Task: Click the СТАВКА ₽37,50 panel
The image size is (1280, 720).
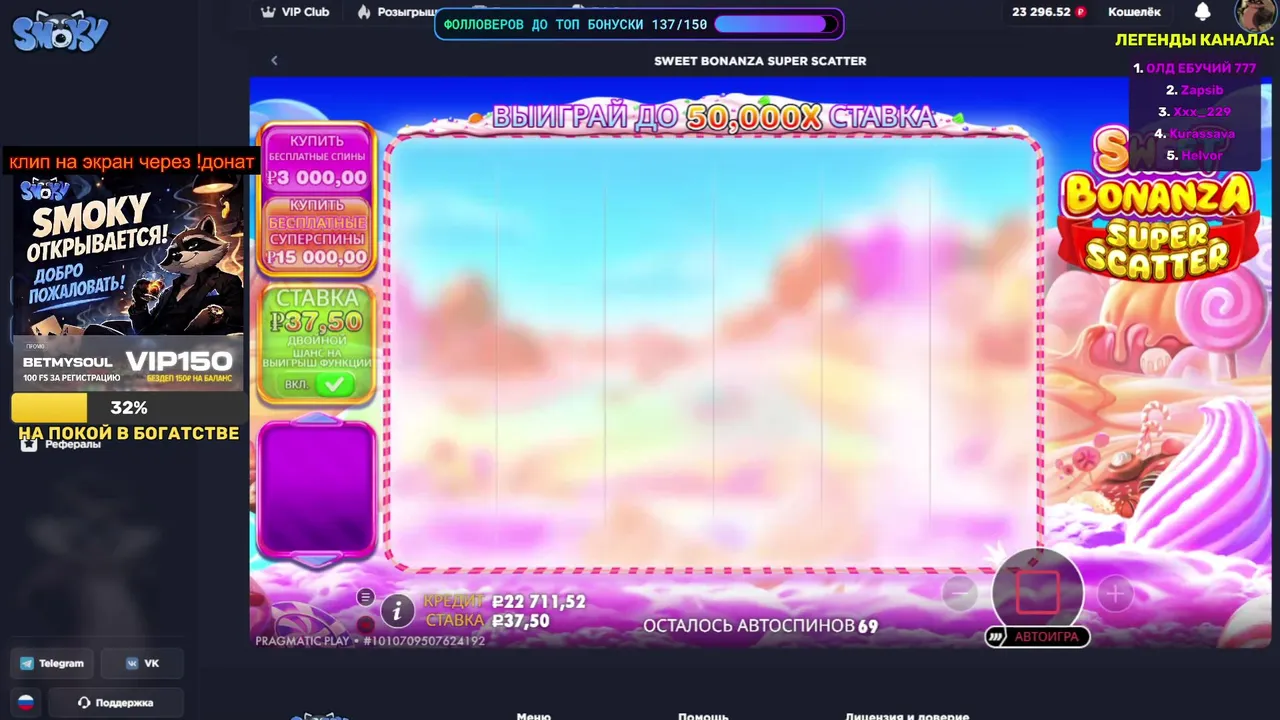Action: point(317,343)
